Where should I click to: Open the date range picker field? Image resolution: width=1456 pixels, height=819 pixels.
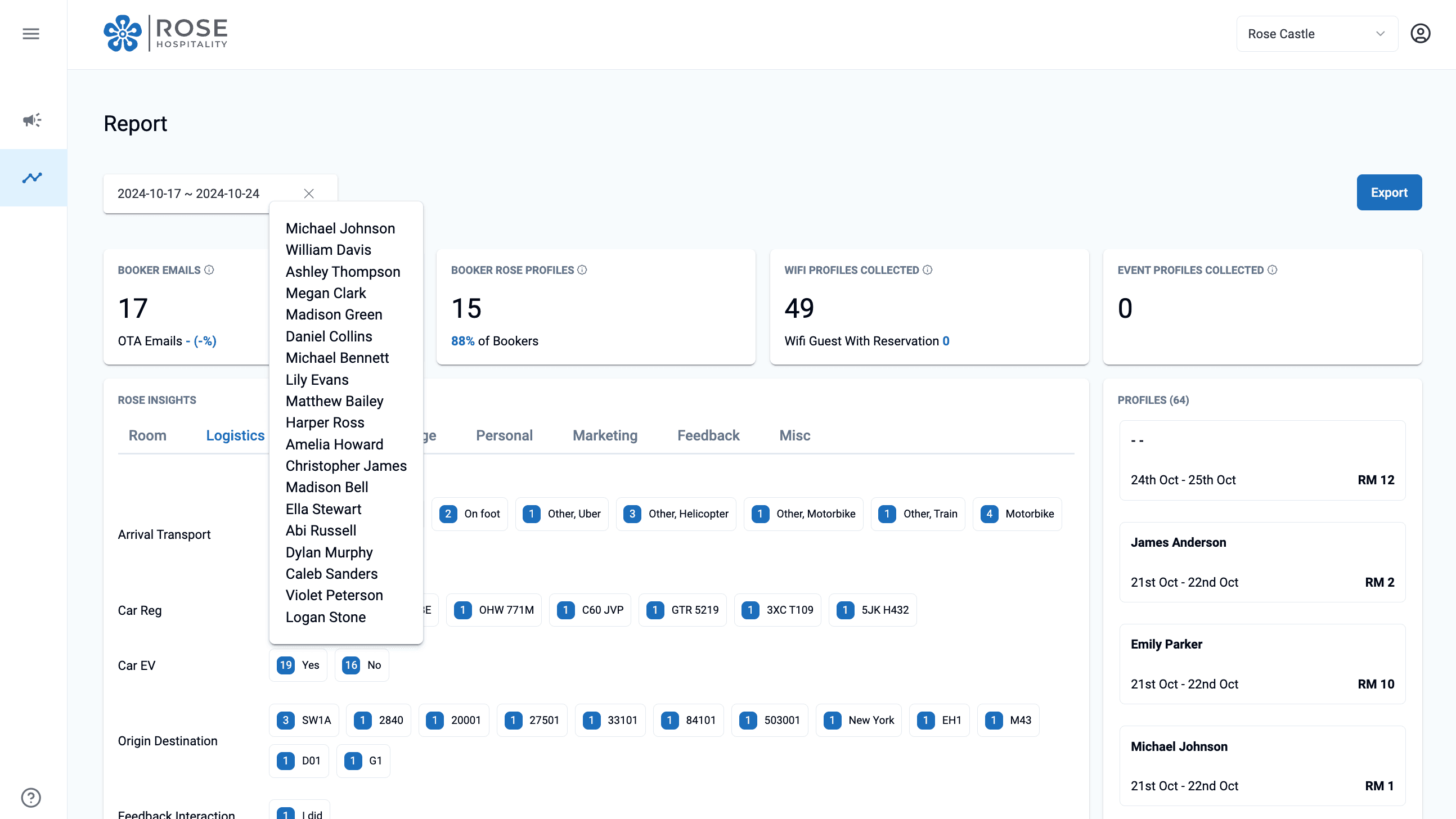pyautogui.click(x=189, y=194)
